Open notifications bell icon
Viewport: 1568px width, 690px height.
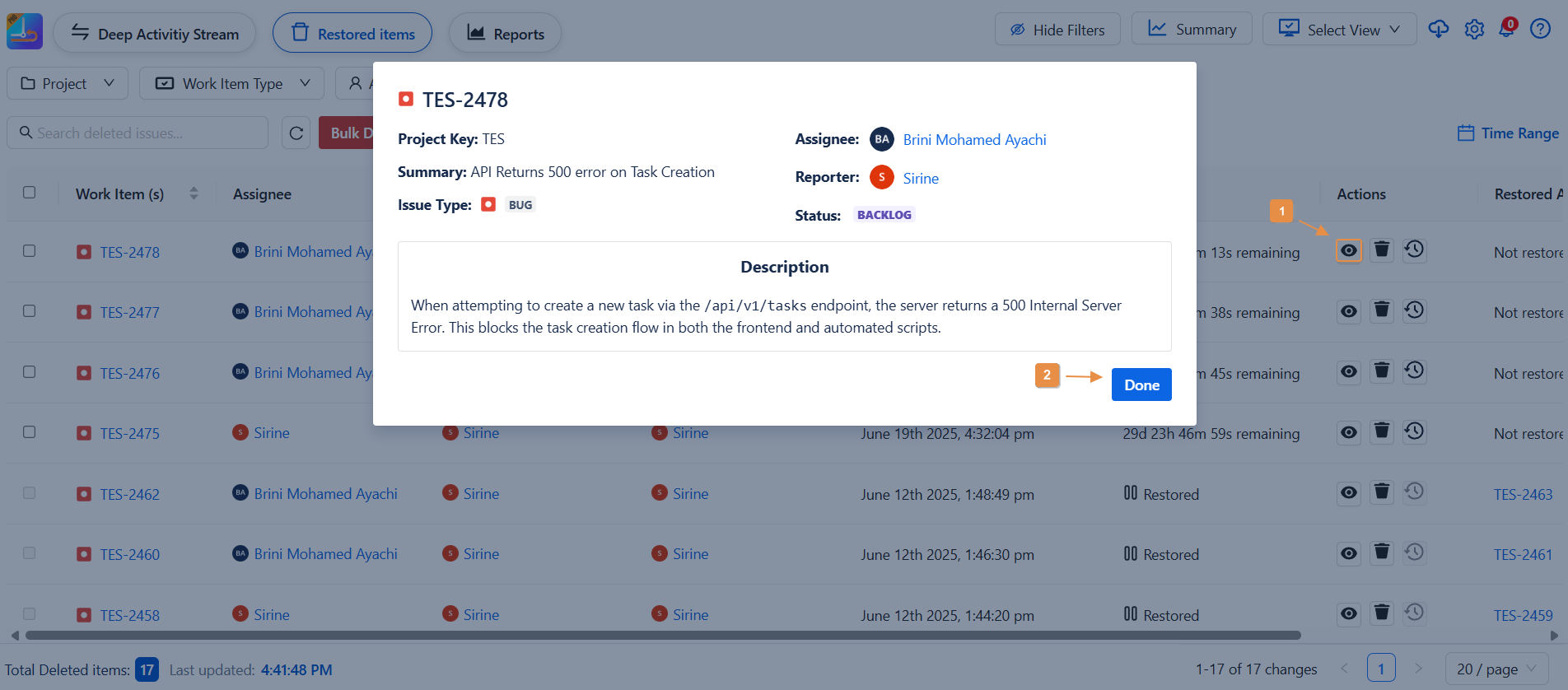tap(1506, 29)
